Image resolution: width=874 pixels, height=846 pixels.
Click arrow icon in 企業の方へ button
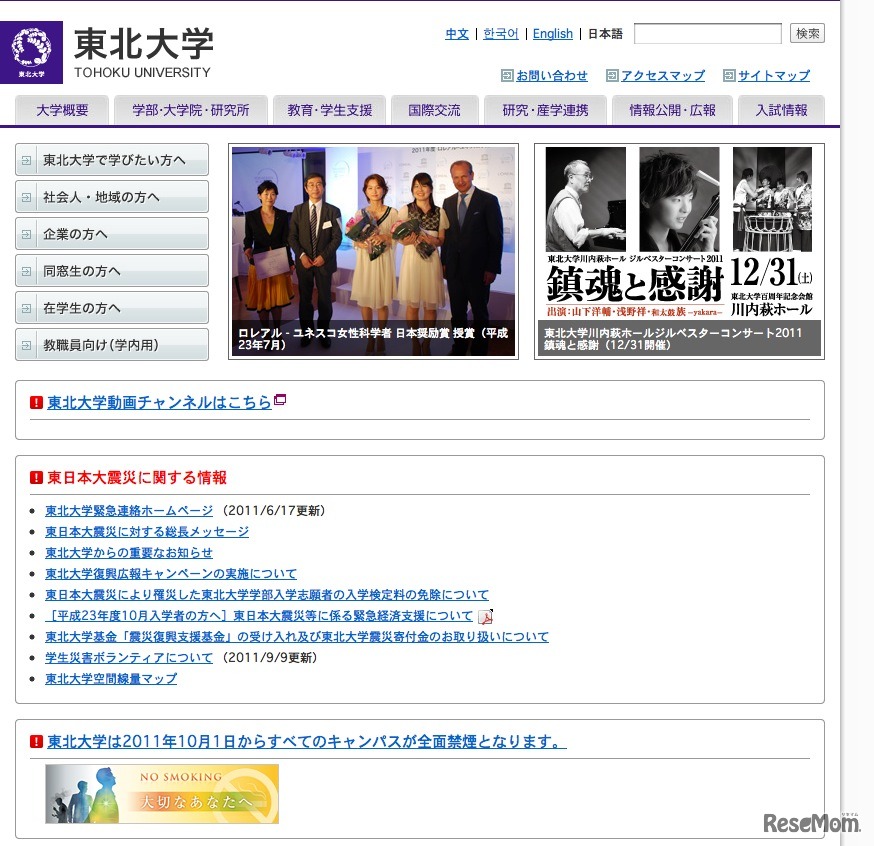click(x=26, y=235)
